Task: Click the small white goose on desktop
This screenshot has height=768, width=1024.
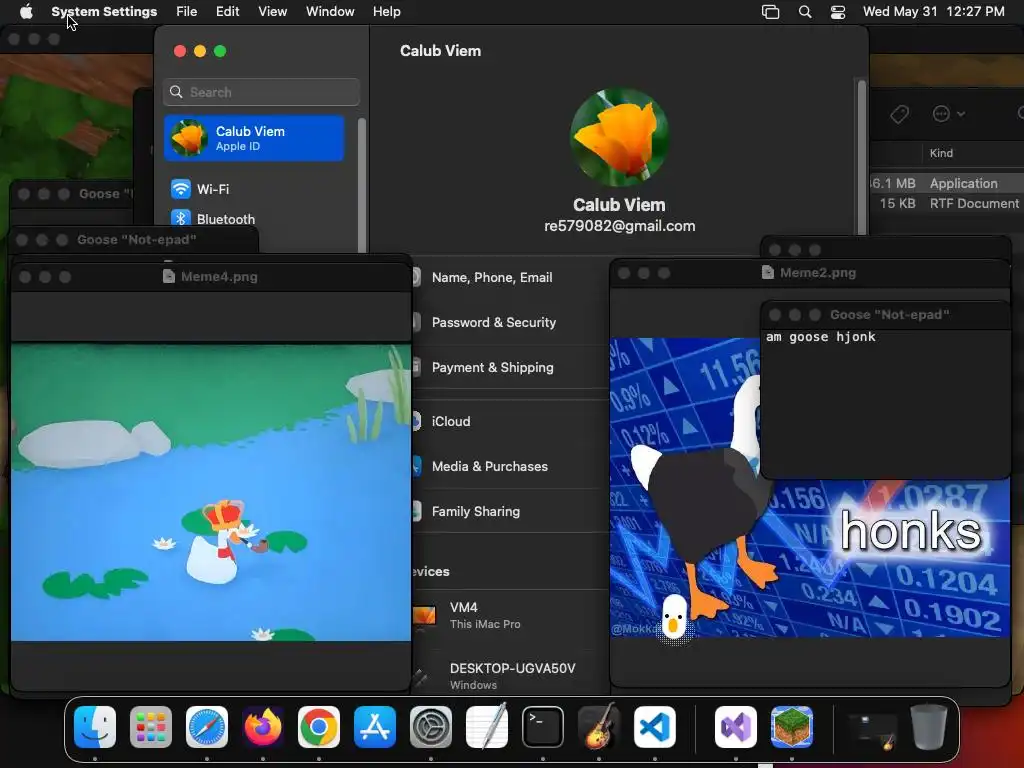Action: pos(674,616)
